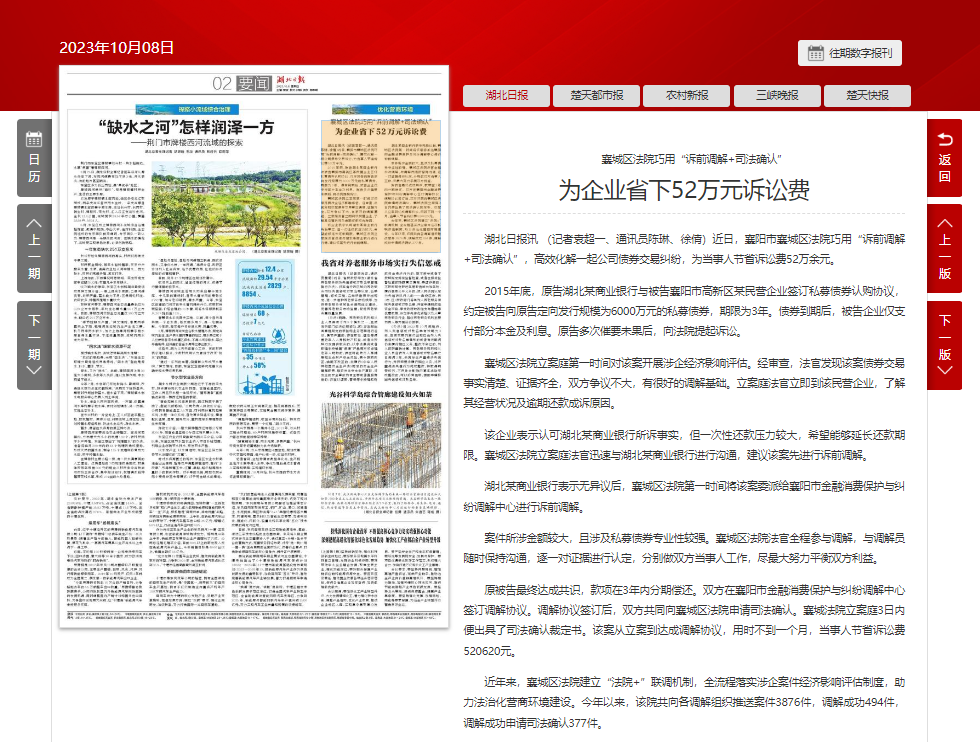
Task: Click the blue section banner above 缺水之河 headline
Action: (186, 109)
